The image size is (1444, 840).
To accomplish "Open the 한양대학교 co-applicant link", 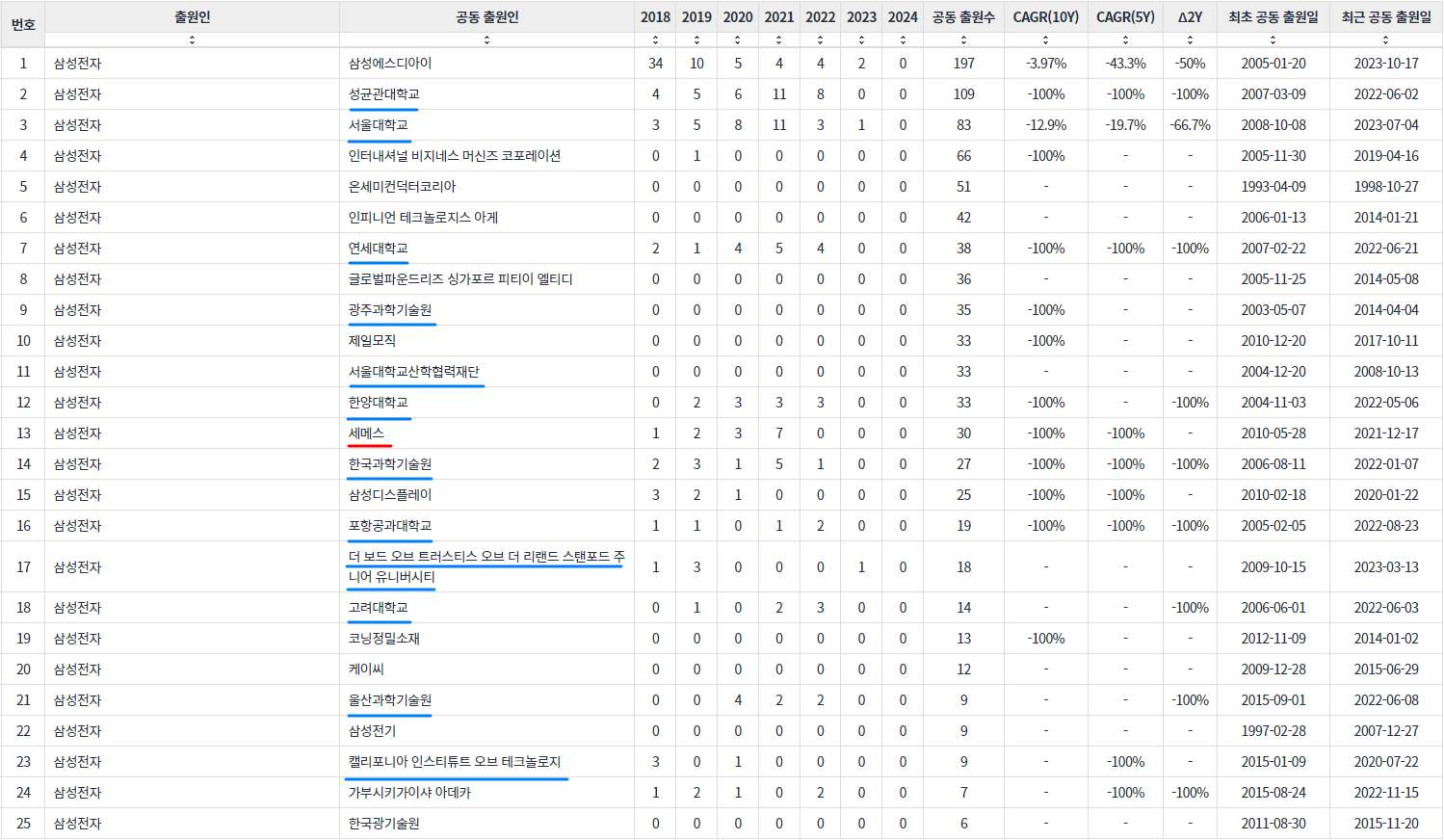I will point(378,403).
